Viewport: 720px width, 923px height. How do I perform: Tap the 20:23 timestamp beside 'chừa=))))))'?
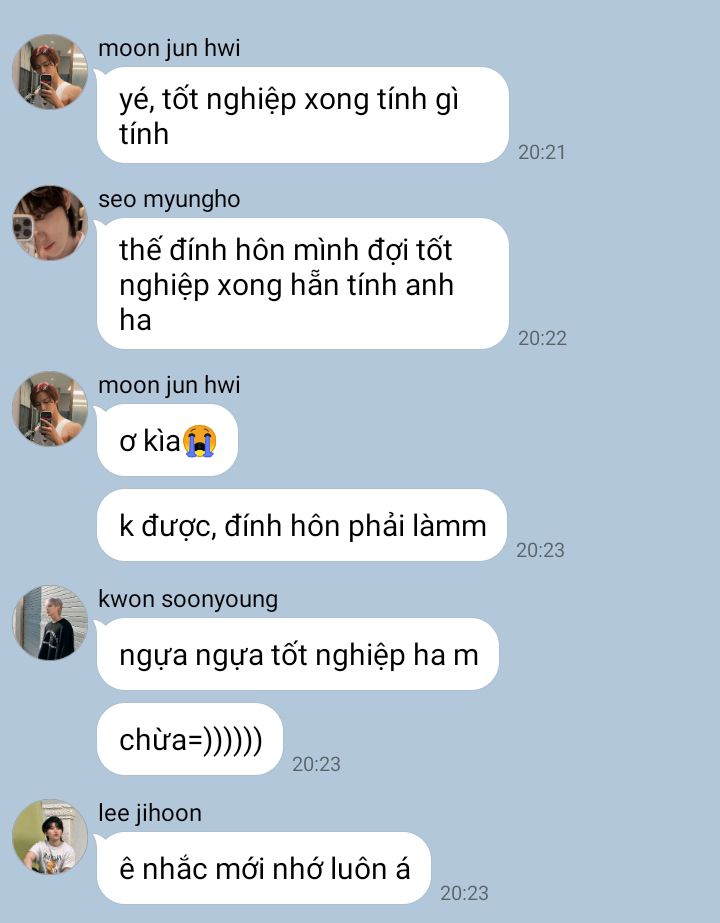tap(316, 764)
